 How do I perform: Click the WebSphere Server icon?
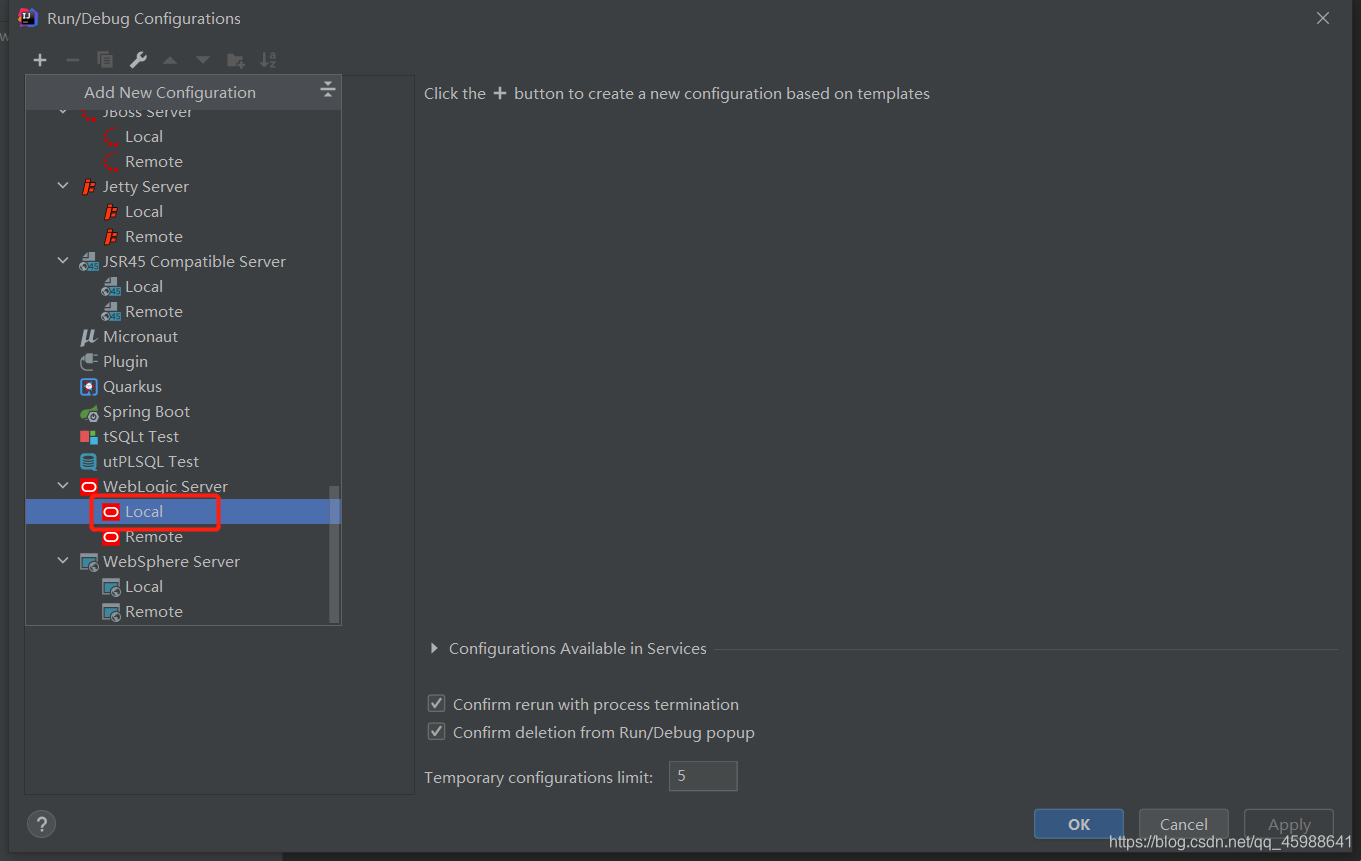[88, 562]
